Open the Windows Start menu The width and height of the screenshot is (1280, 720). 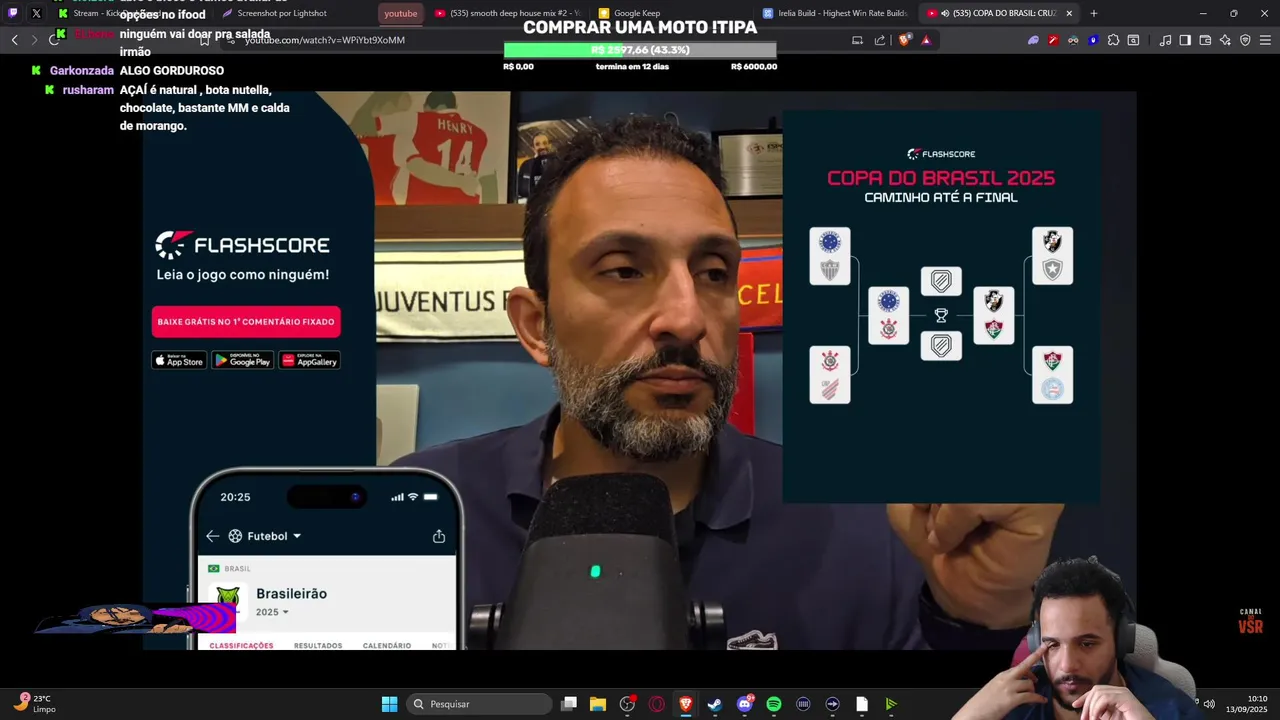[x=389, y=704]
